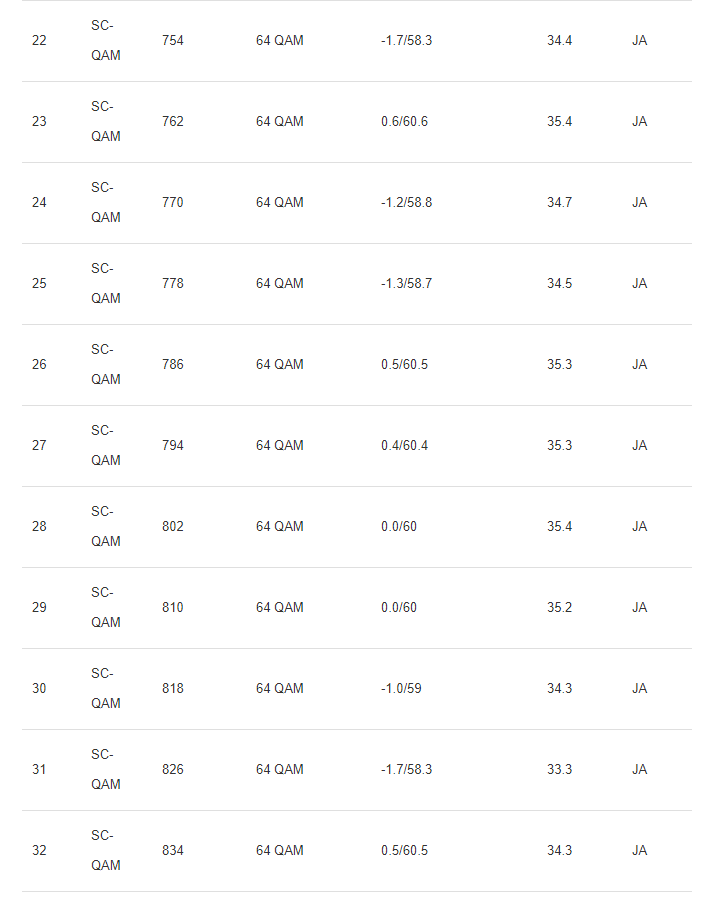This screenshot has width=720, height=905.
Task: Click the signal value 34.4
Action: coord(559,41)
